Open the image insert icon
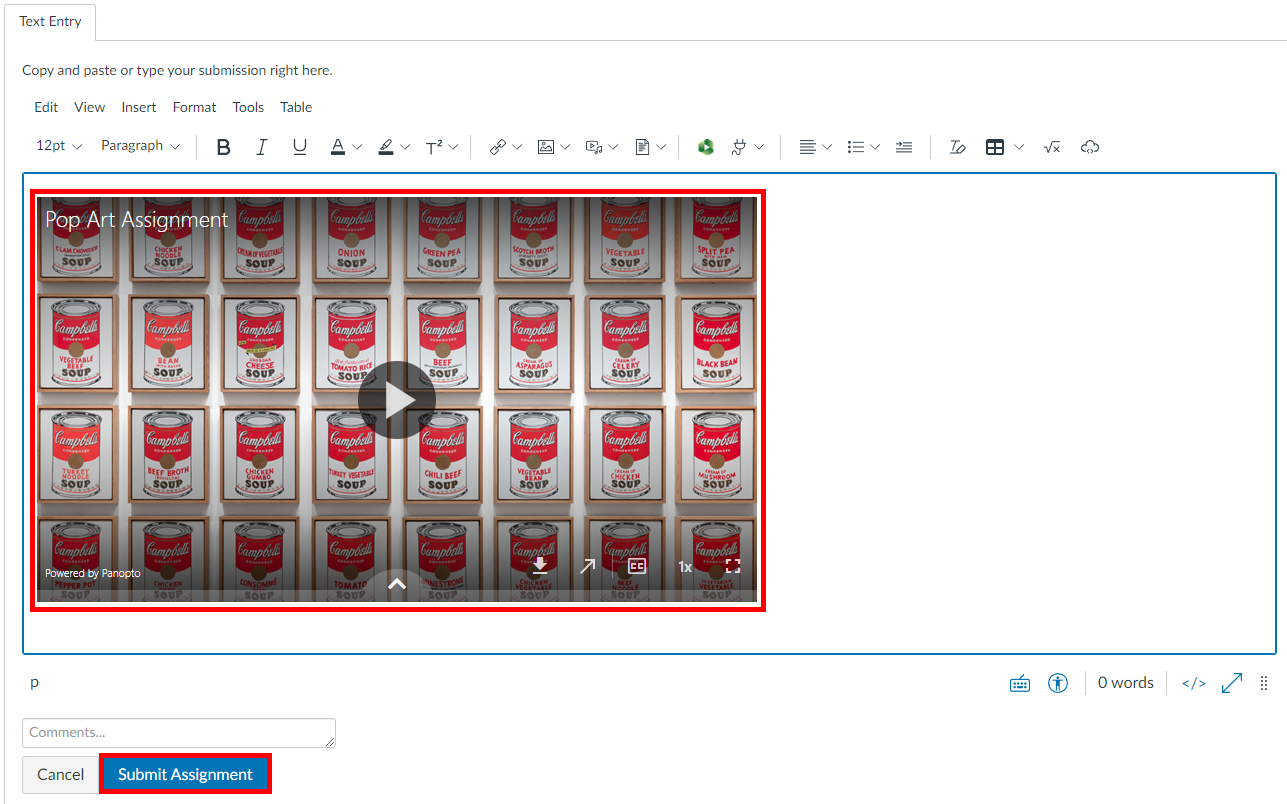 (x=547, y=146)
